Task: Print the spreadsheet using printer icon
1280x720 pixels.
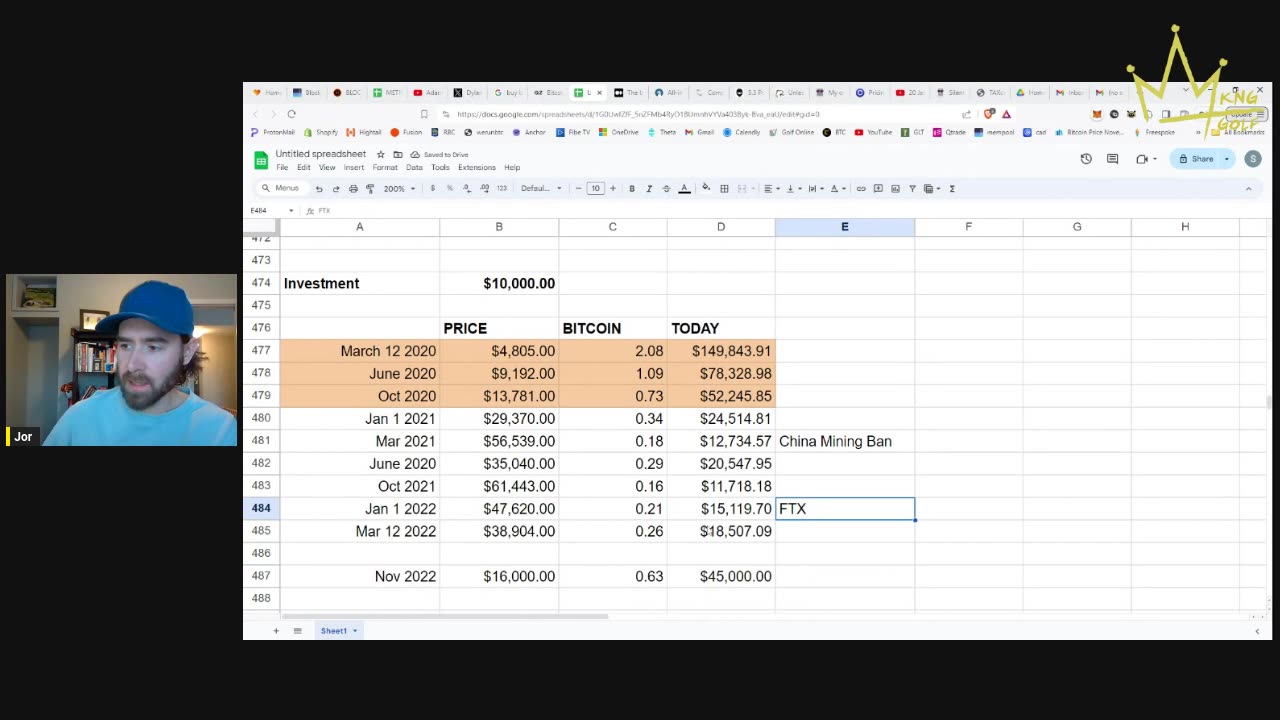Action: (353, 188)
